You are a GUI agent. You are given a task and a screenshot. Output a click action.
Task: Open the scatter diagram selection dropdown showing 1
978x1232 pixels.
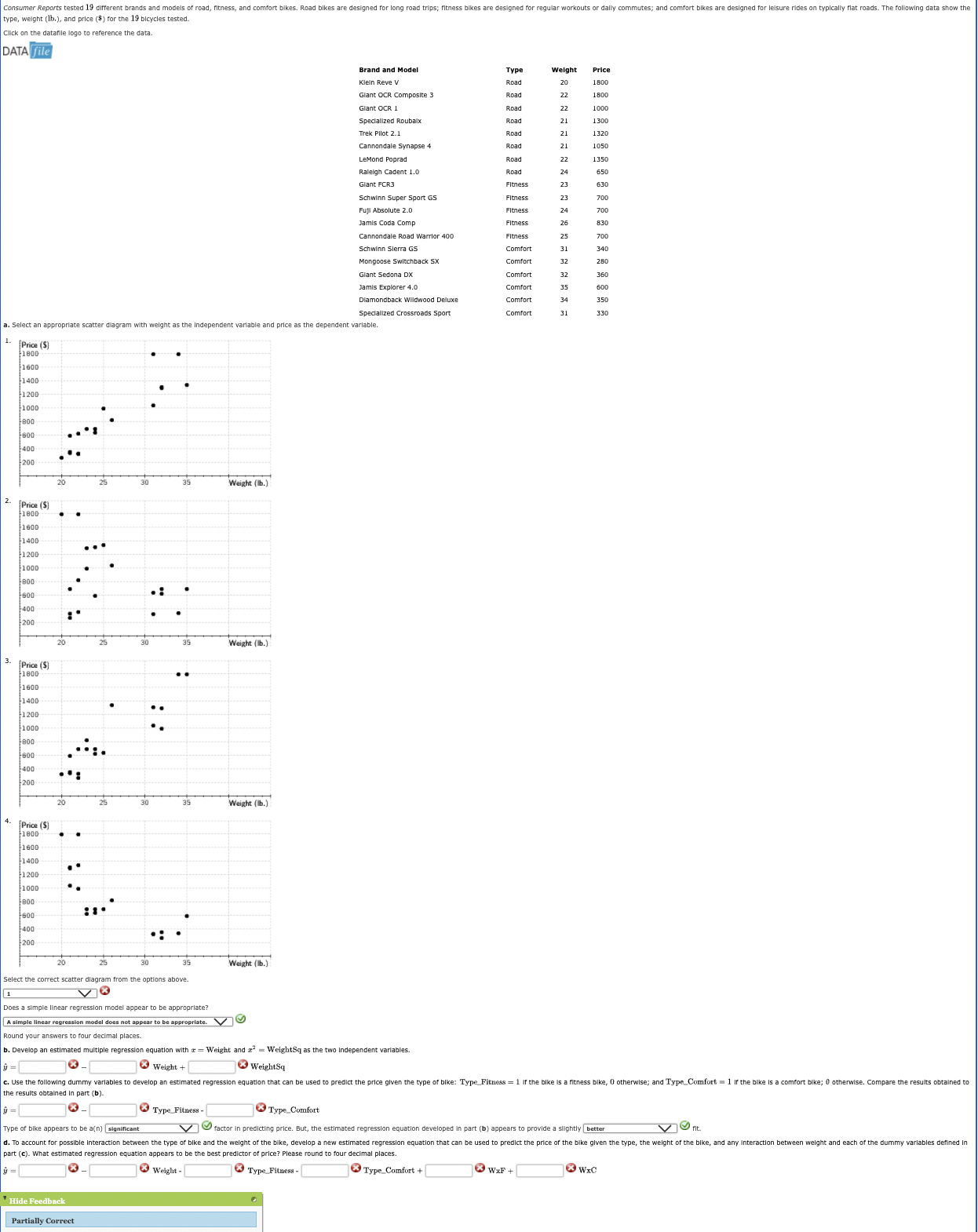[51, 993]
